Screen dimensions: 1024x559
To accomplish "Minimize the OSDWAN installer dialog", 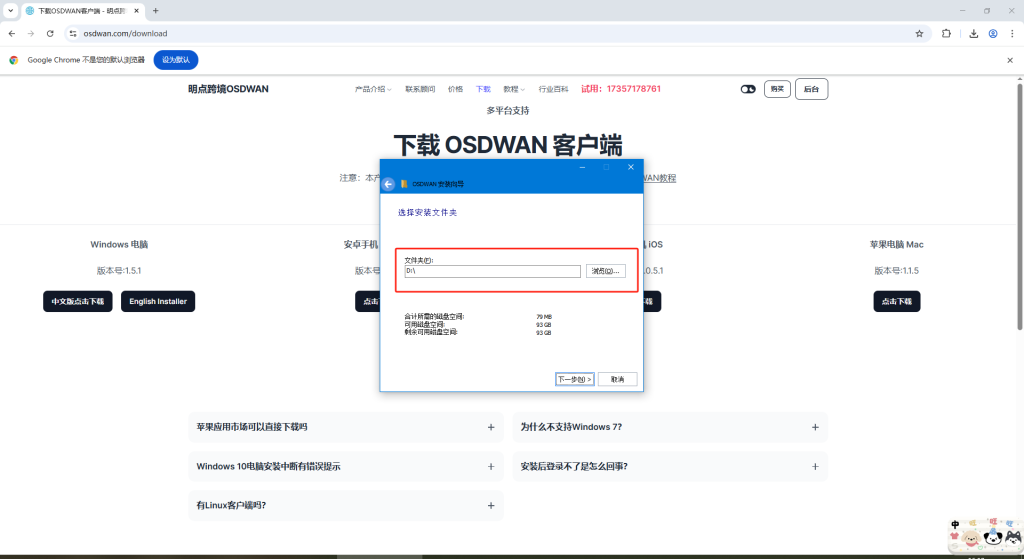I will click(x=583, y=167).
